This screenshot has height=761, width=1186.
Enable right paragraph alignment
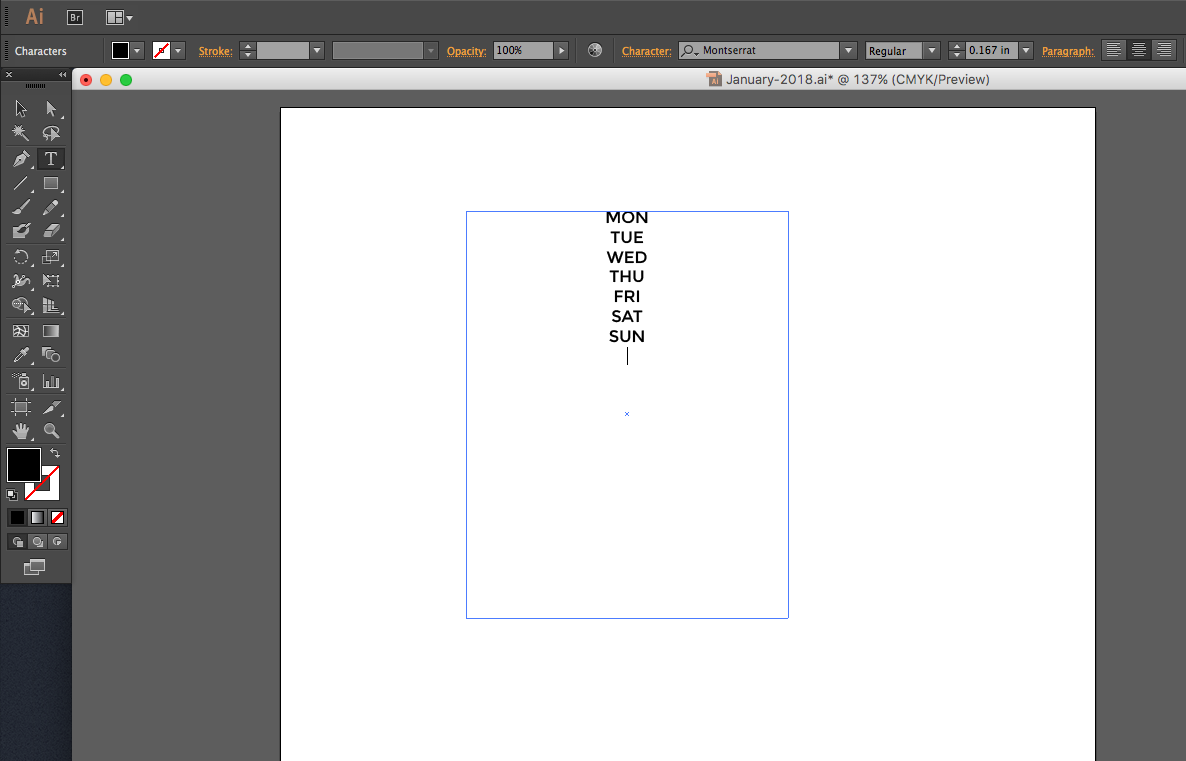[1163, 49]
